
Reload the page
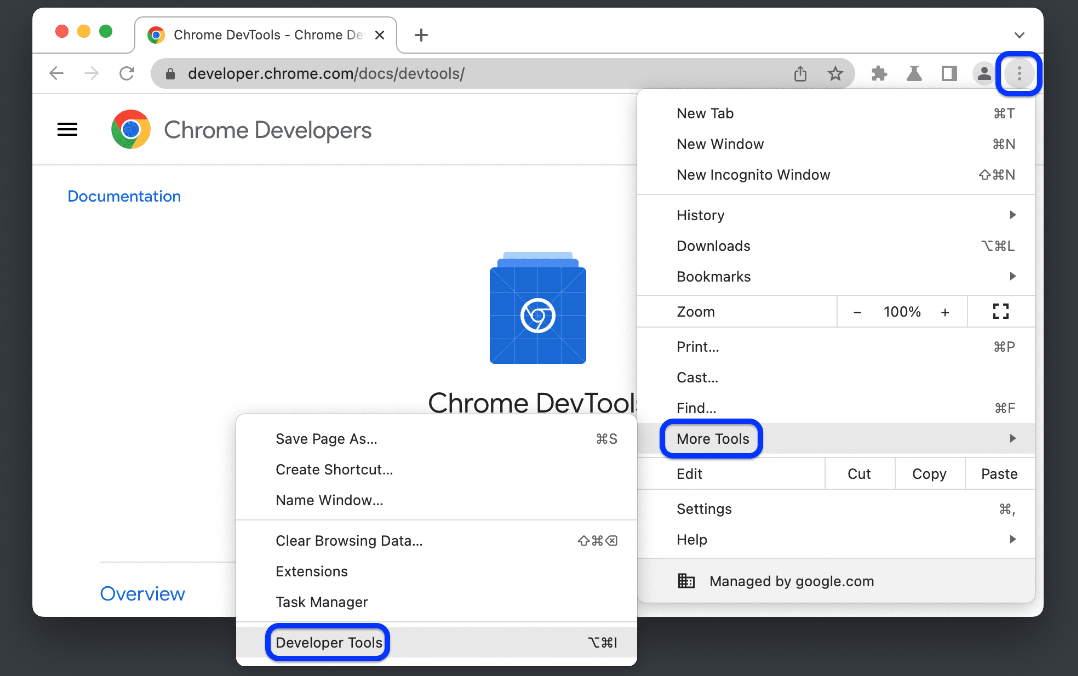pos(126,73)
